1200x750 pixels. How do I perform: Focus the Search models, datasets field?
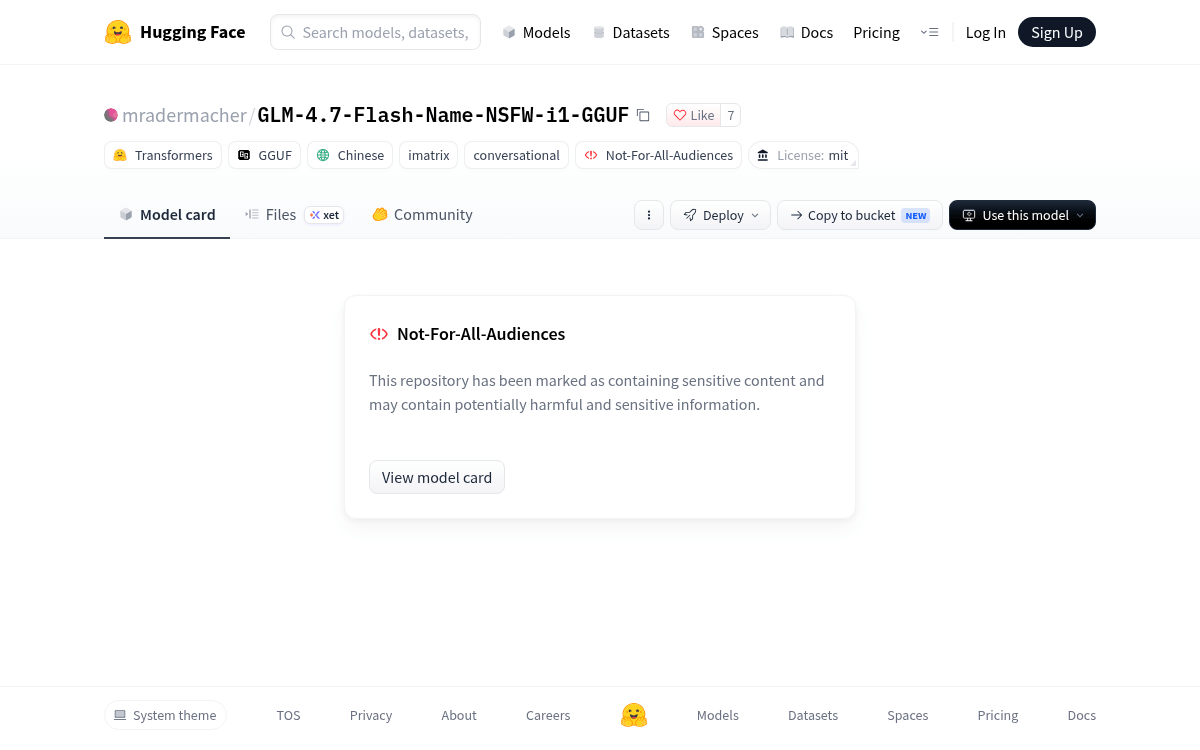click(375, 32)
